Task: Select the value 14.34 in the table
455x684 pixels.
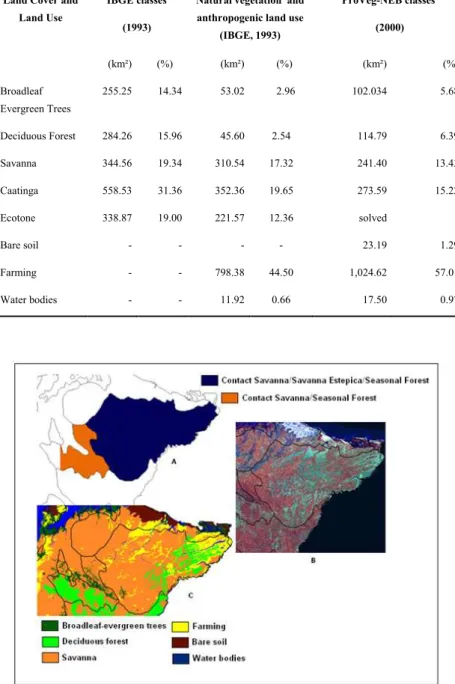Action: coord(170,91)
